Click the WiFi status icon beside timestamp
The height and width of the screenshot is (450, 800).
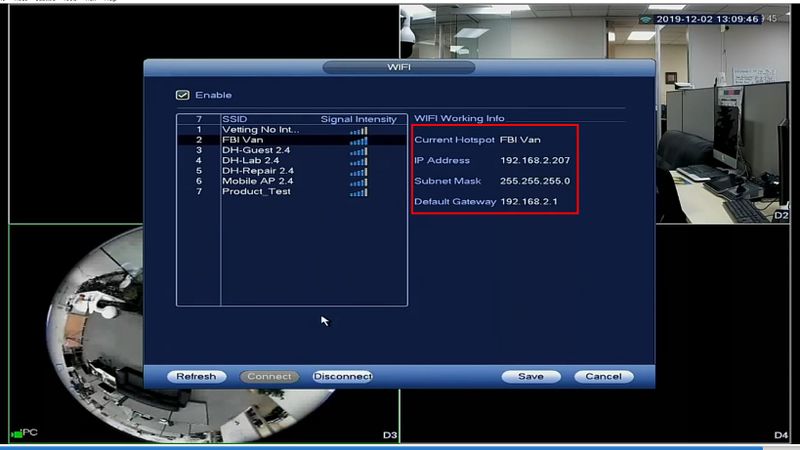(646, 19)
